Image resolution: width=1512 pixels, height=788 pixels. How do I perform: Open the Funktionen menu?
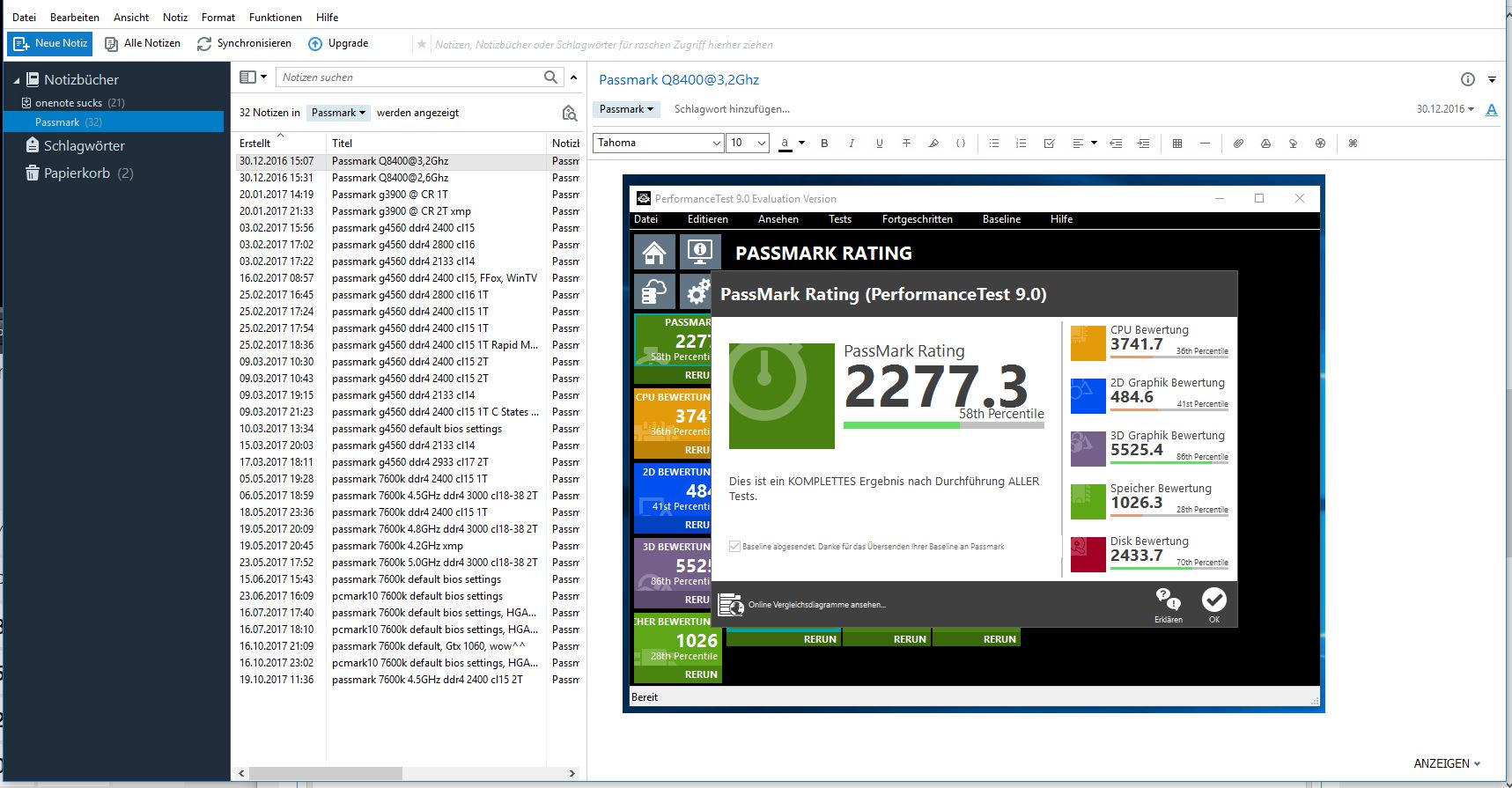tap(276, 17)
